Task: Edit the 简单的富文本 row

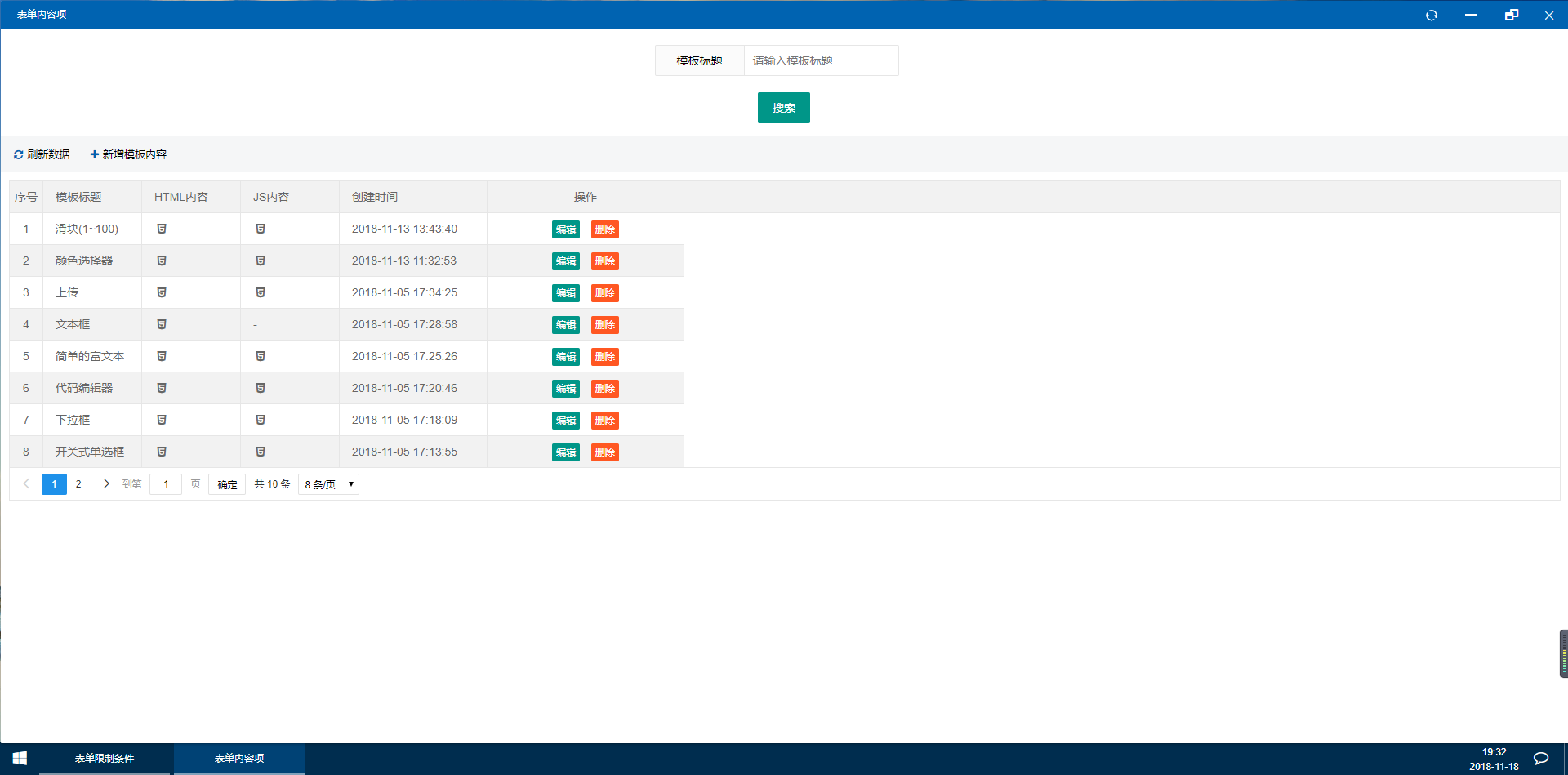Action: tap(566, 357)
